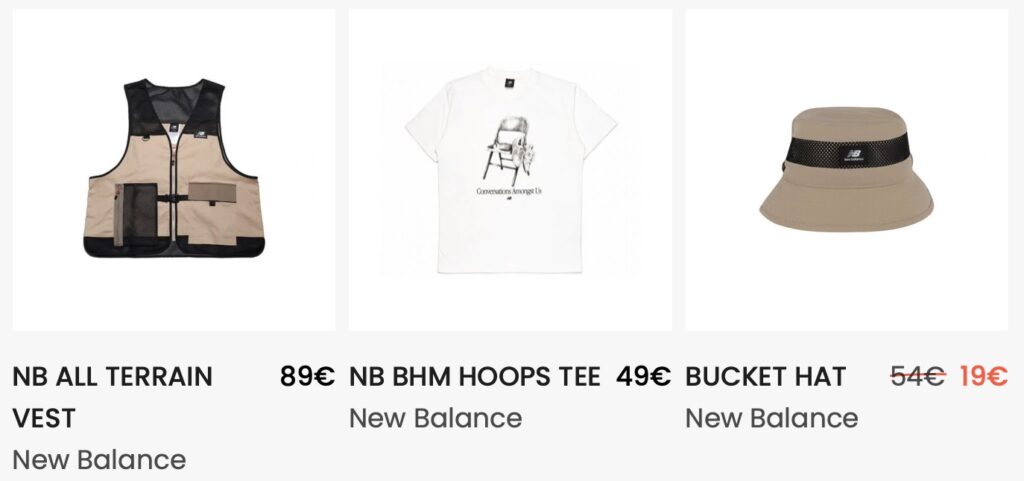Open the NB BHM HOOPS TEE title link
This screenshot has width=1024, height=481.
(x=475, y=377)
